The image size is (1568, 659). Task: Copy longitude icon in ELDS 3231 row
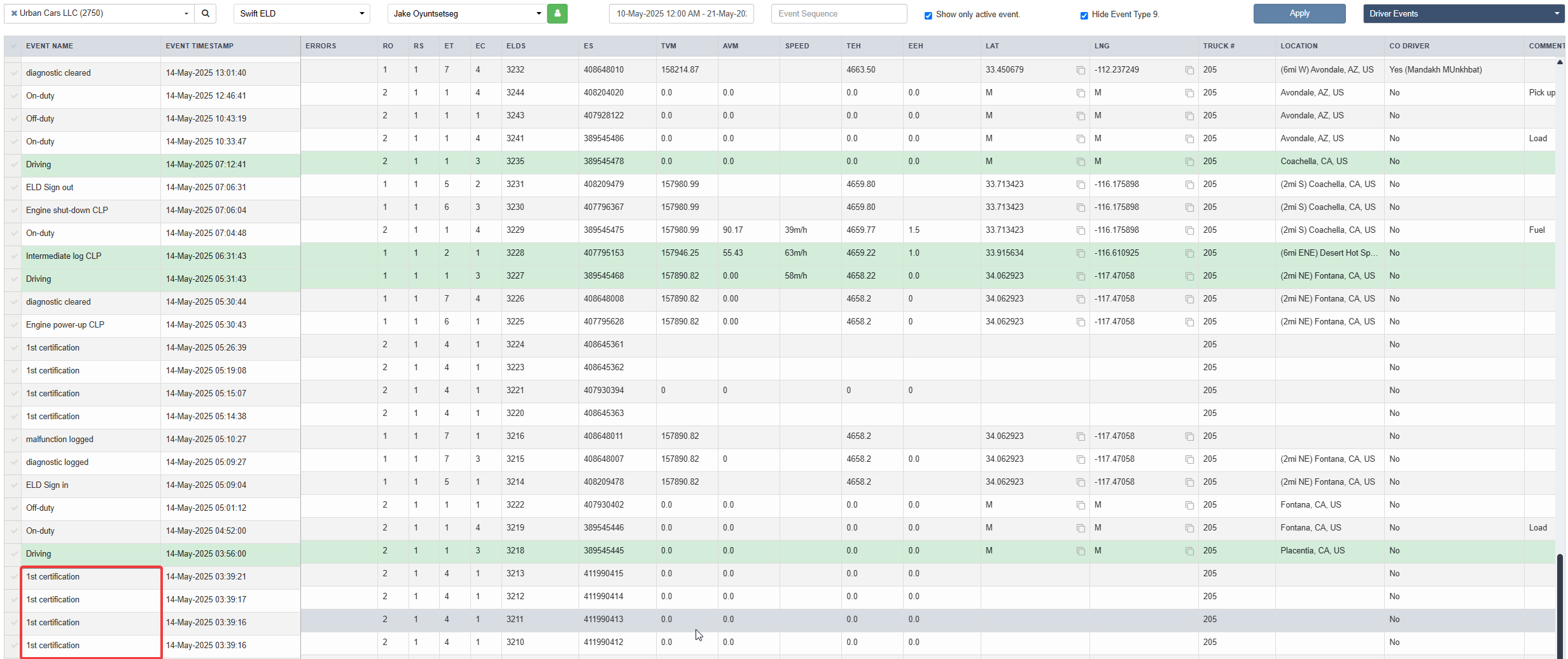click(1189, 184)
